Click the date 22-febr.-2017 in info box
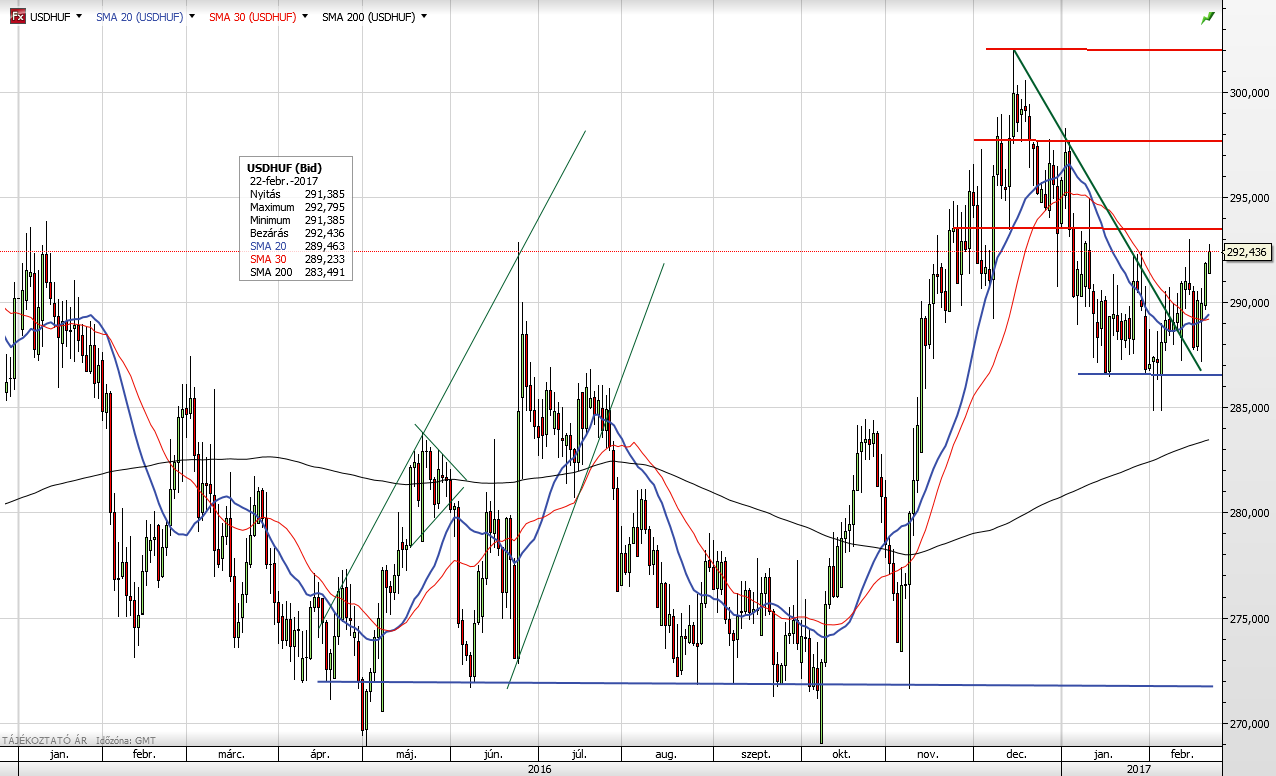The image size is (1276, 776). click(284, 181)
